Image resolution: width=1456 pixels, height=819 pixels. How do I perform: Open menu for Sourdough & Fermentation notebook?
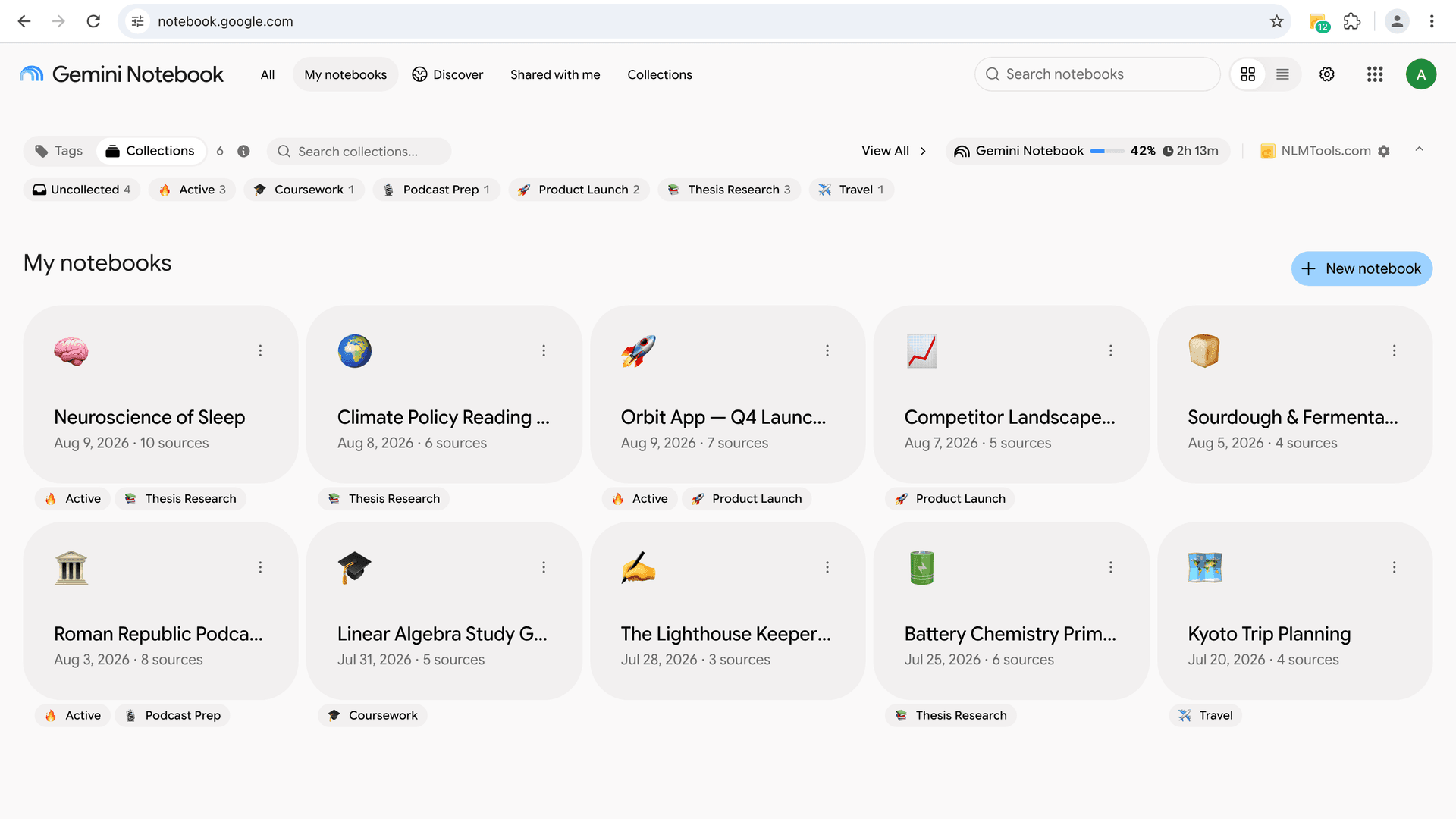point(1394,350)
